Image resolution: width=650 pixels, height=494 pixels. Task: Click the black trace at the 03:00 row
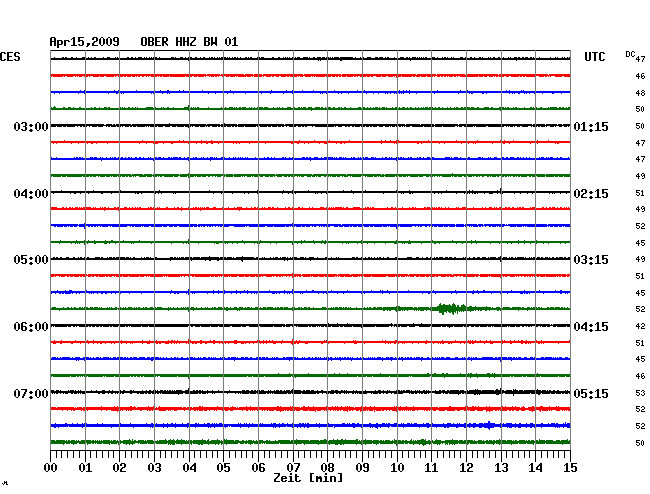coord(310,125)
